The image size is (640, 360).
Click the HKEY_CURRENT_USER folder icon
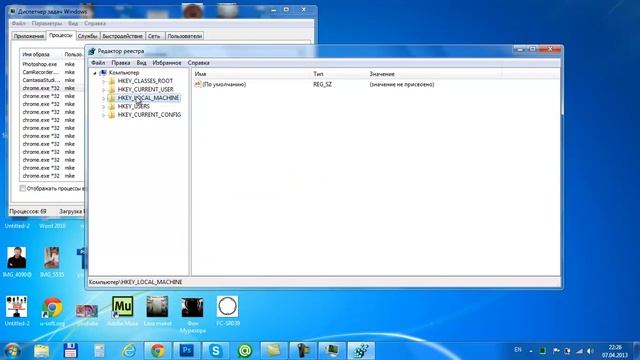pyautogui.click(x=111, y=89)
